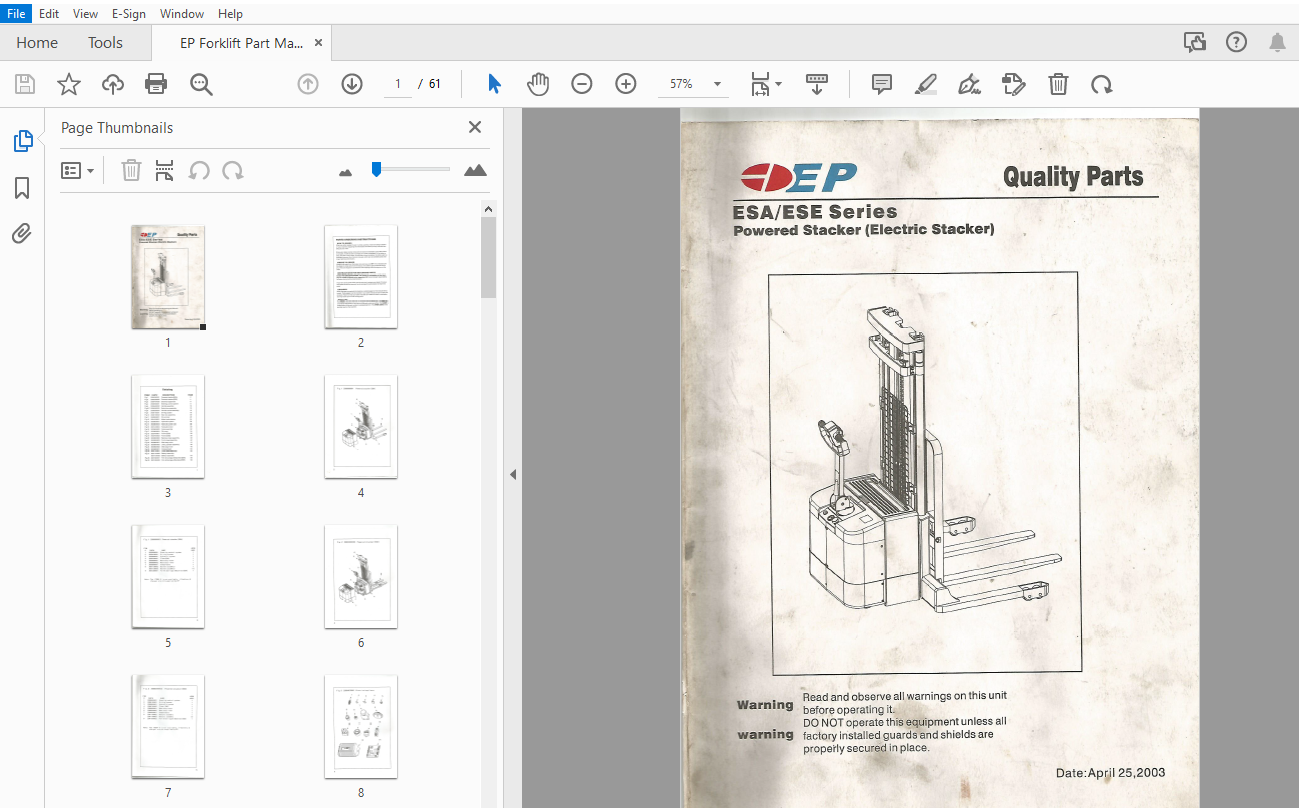Rotate clockwise in thumbnails panel
This screenshot has width=1299, height=808.
click(x=233, y=171)
